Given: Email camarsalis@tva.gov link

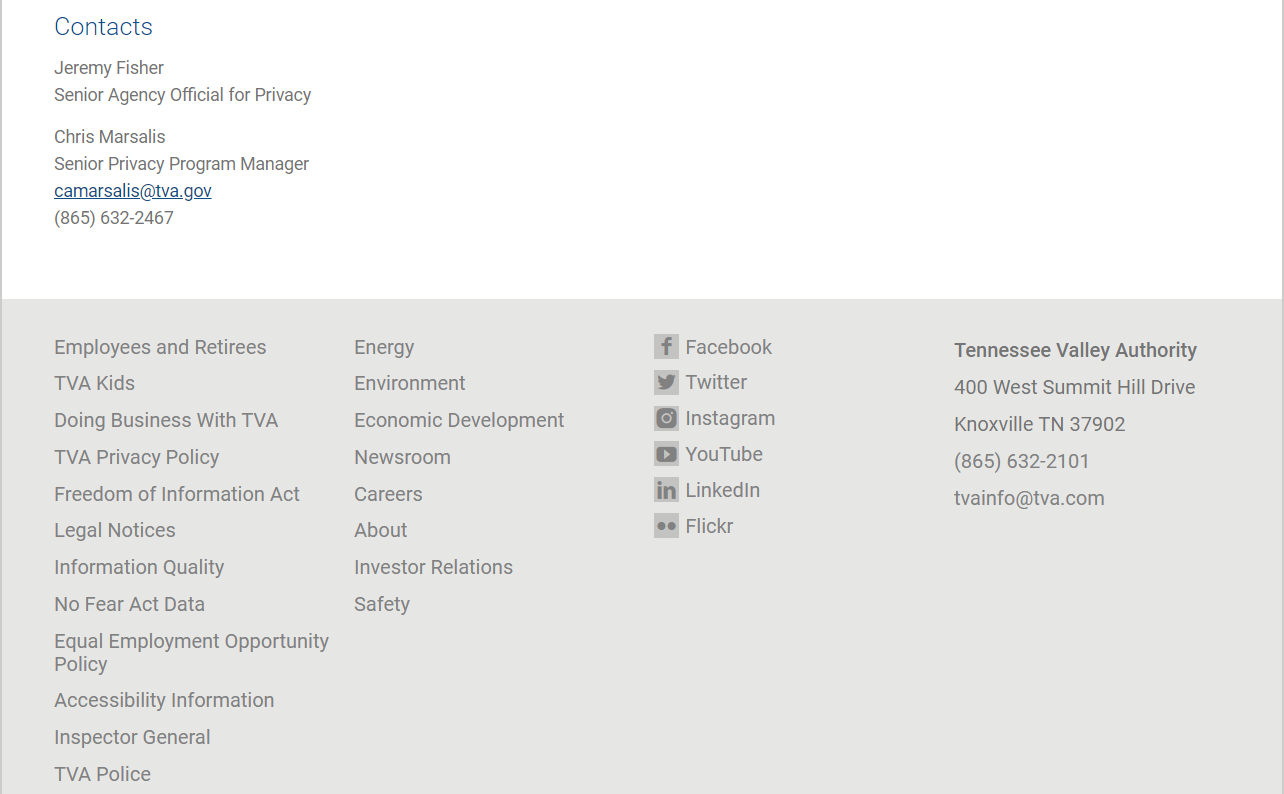Looking at the screenshot, I should (x=133, y=191).
